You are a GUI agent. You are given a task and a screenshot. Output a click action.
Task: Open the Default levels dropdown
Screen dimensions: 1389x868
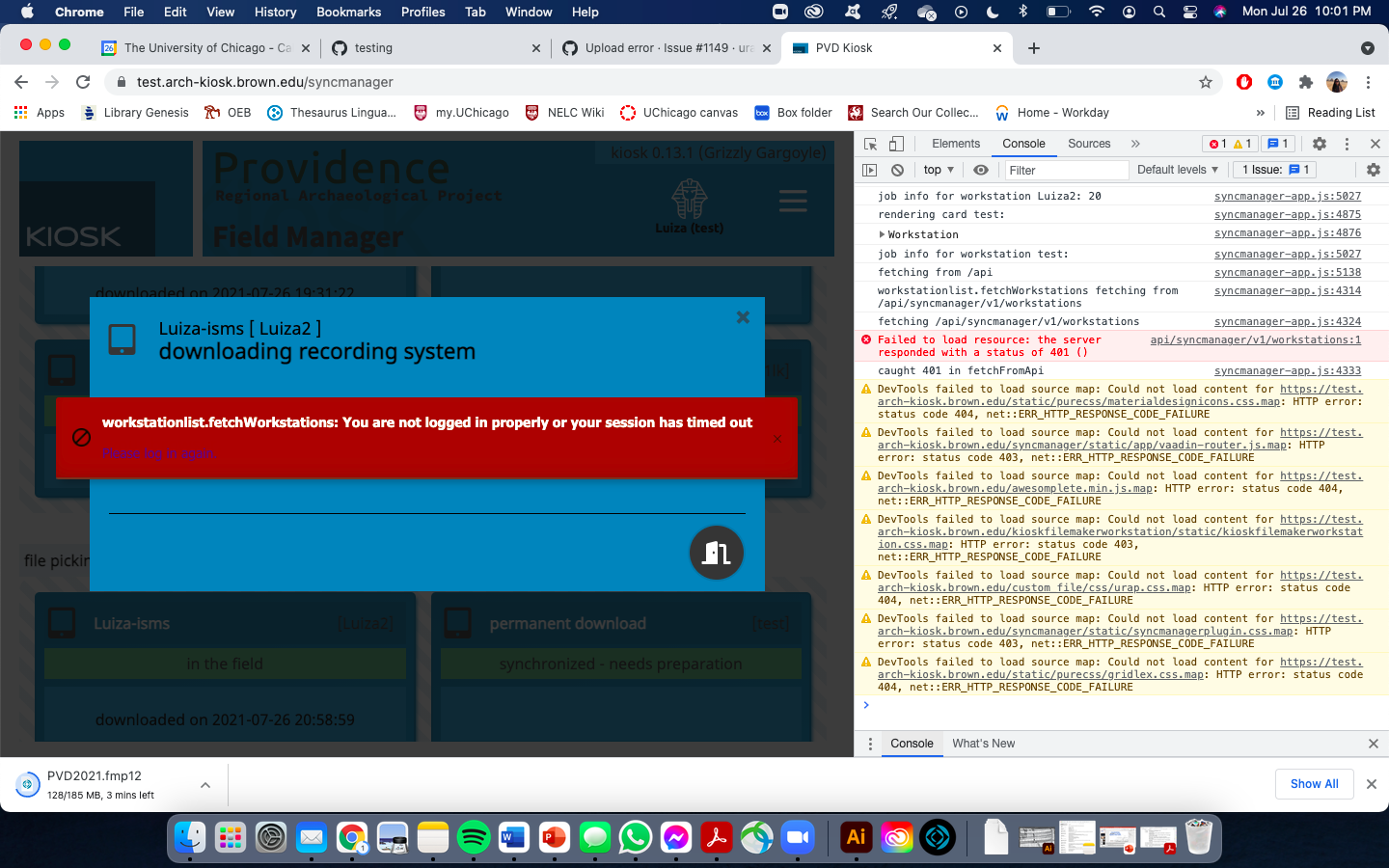(x=1178, y=169)
